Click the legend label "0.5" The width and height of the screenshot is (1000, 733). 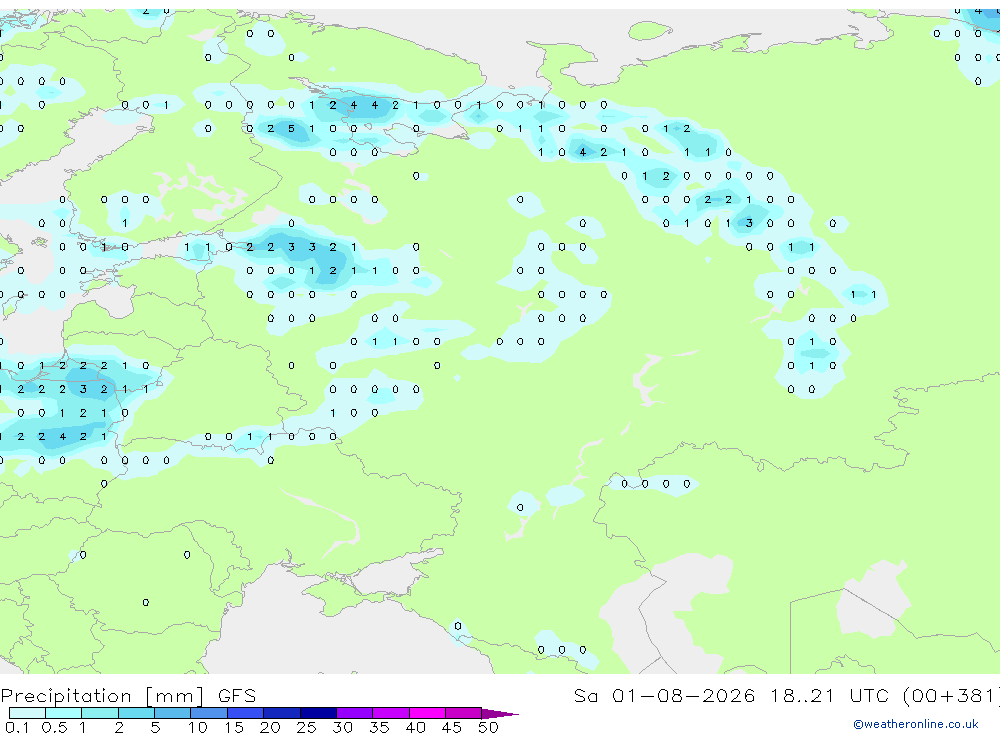pyautogui.click(x=54, y=727)
